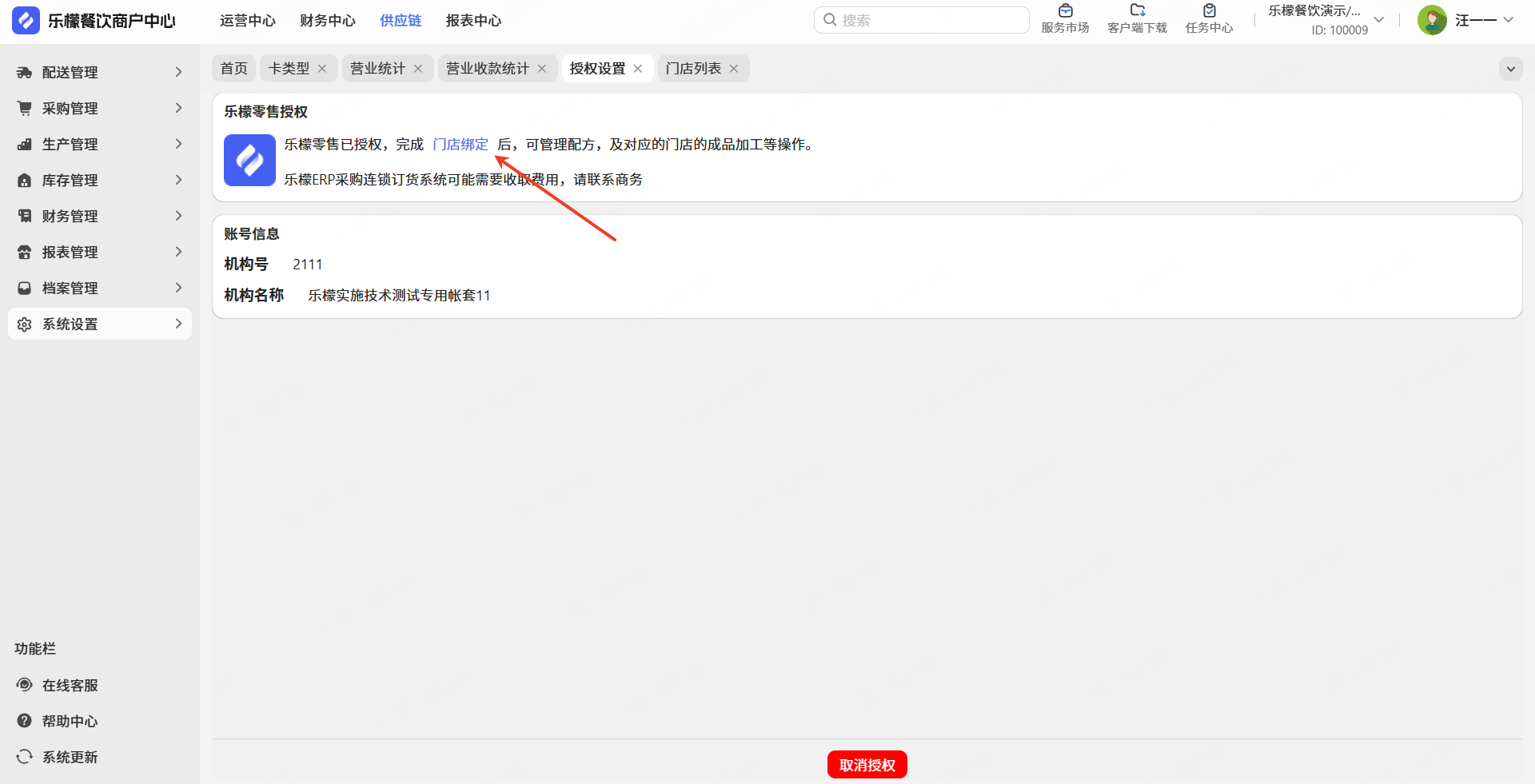
Task: Close the 营业收款统计 tab
Action: (x=542, y=69)
